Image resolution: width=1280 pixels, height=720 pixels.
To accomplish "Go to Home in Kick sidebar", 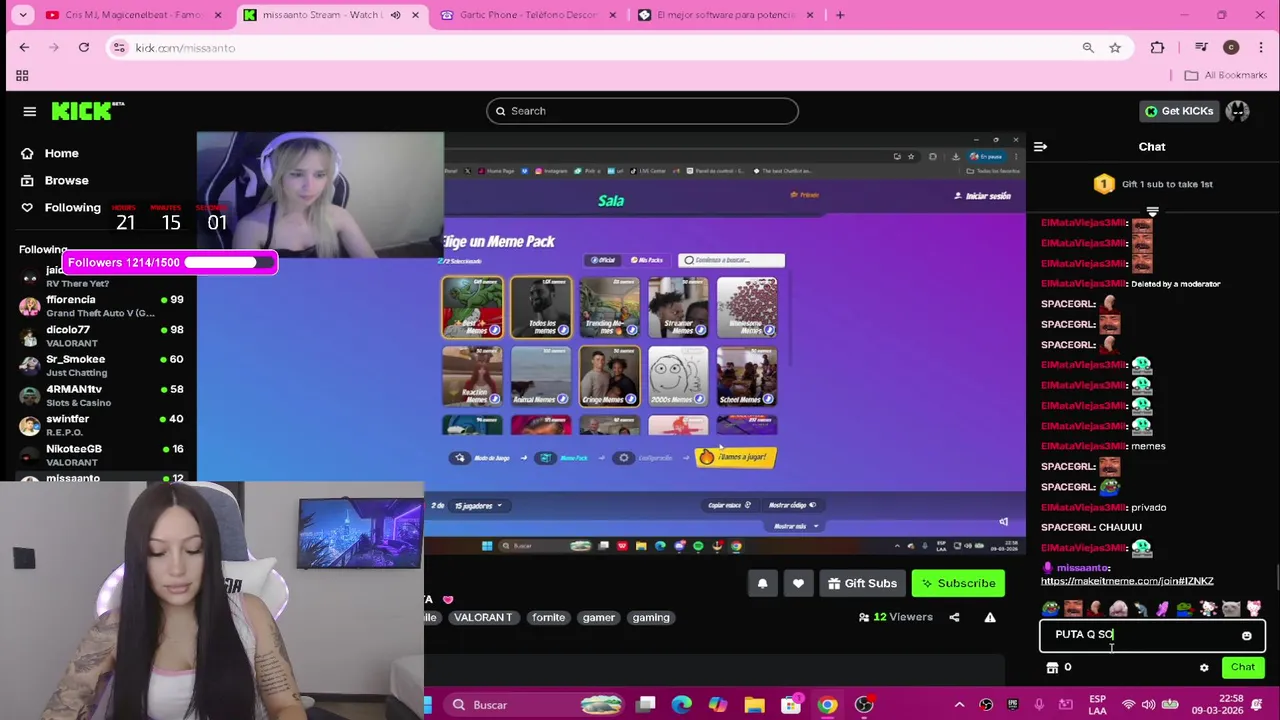I will pyautogui.click(x=61, y=153).
